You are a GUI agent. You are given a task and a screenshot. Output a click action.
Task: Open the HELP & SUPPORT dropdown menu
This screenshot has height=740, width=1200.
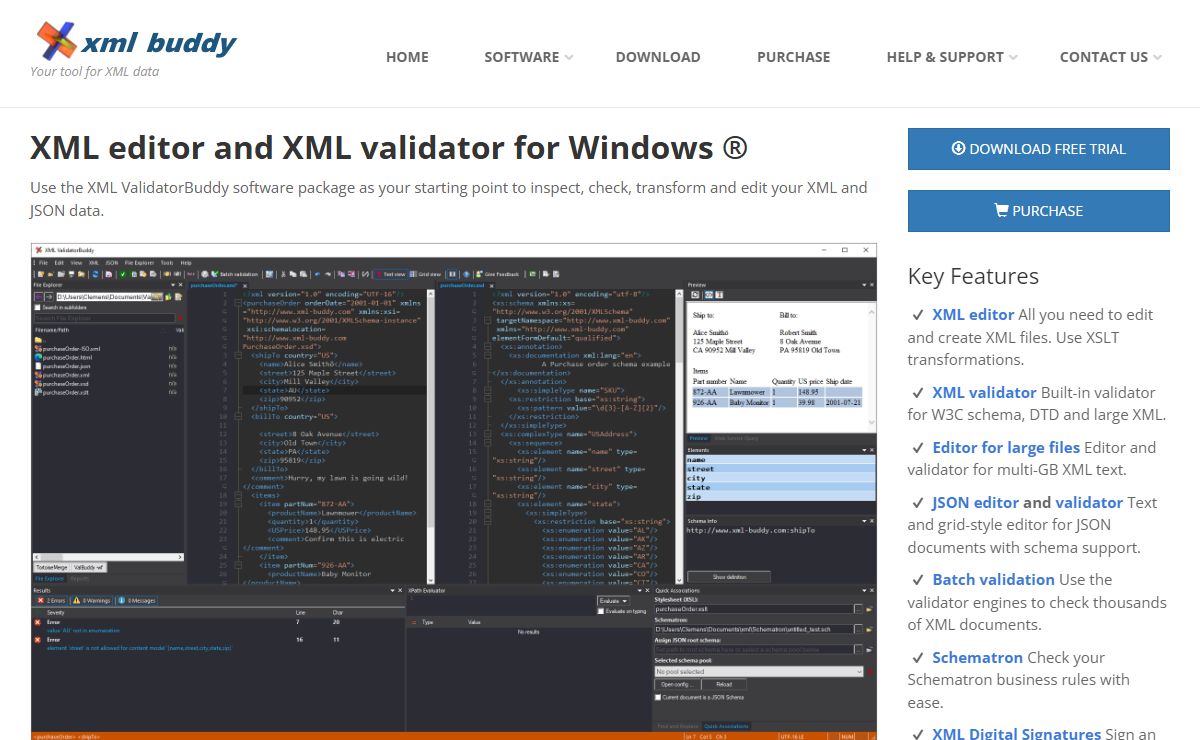click(953, 57)
